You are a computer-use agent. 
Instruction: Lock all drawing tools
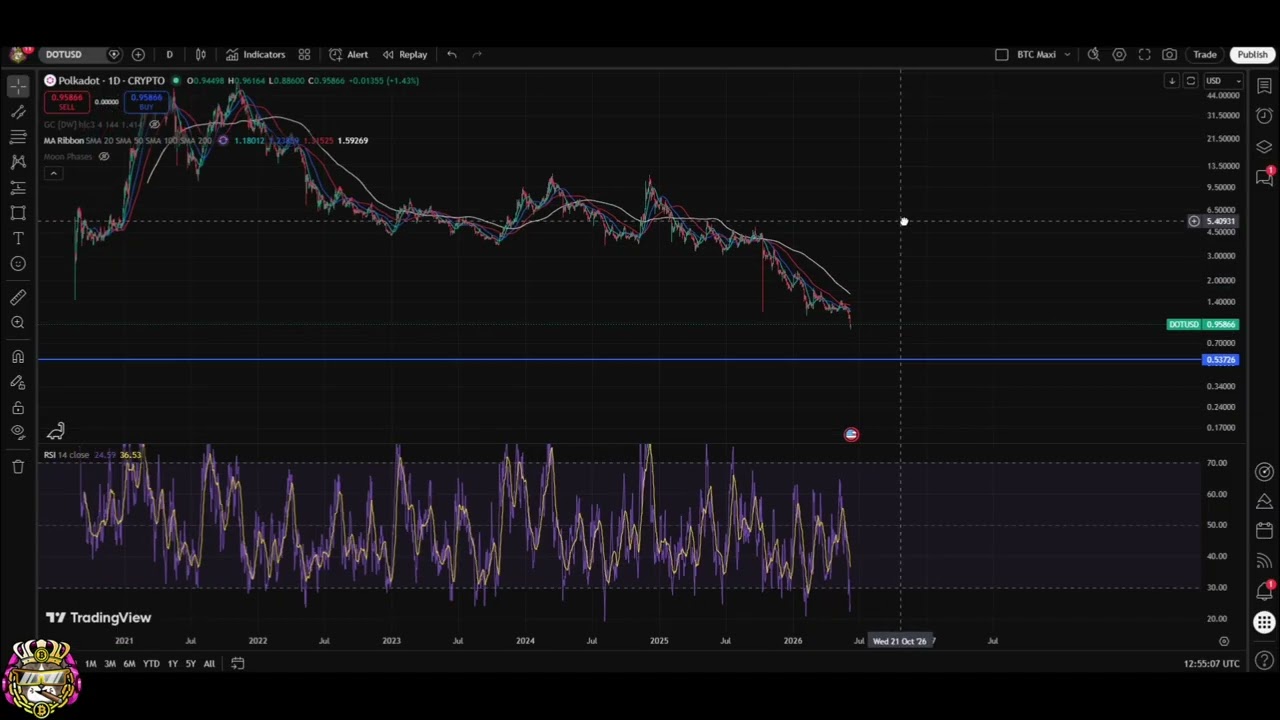point(18,408)
